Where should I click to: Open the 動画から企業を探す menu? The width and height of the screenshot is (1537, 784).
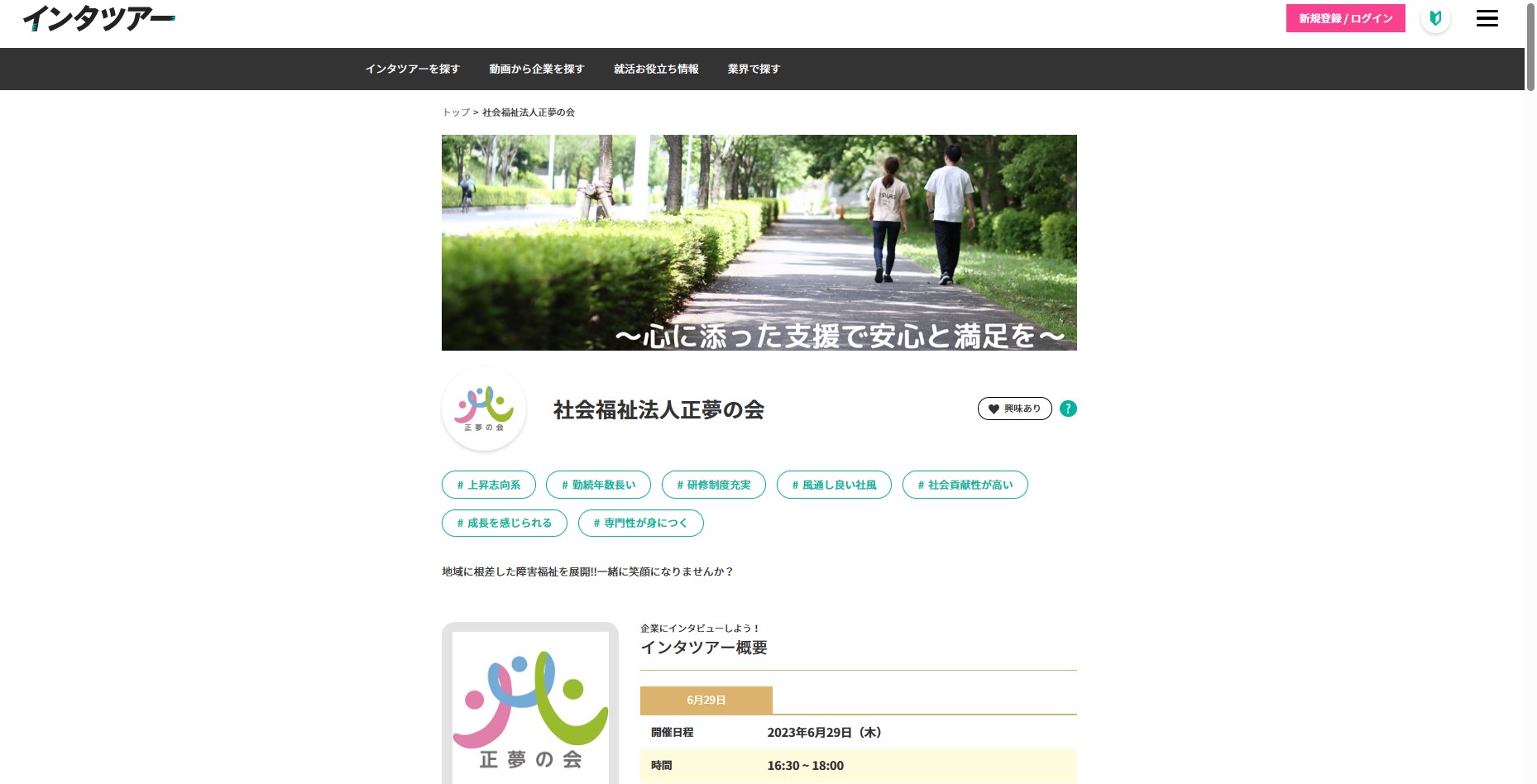click(536, 69)
